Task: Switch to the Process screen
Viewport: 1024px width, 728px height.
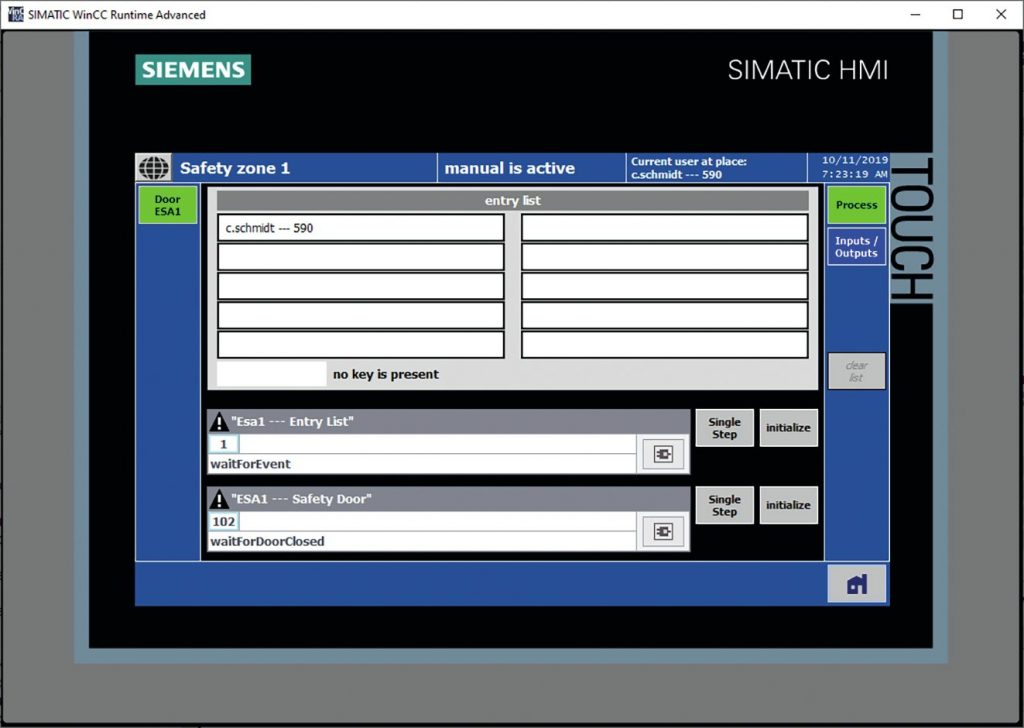Action: point(856,205)
